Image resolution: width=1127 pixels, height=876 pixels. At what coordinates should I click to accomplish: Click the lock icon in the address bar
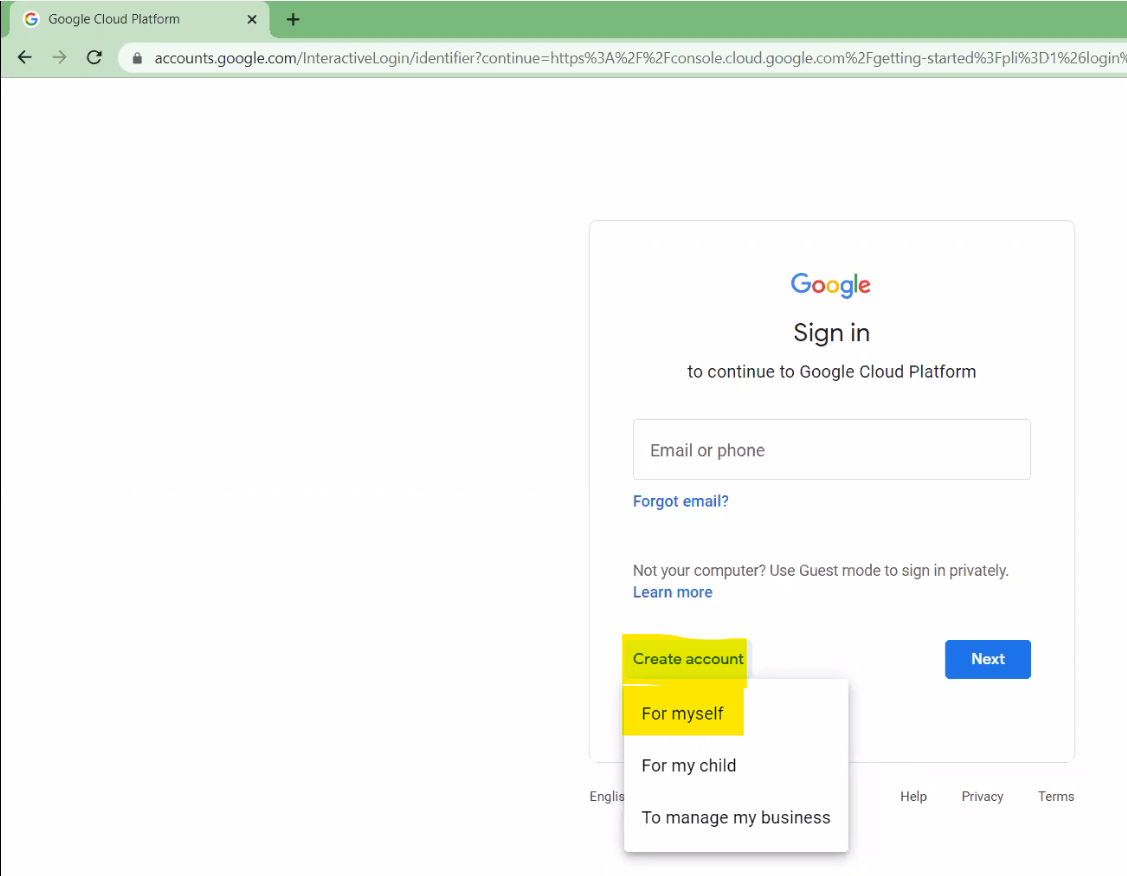coord(137,58)
